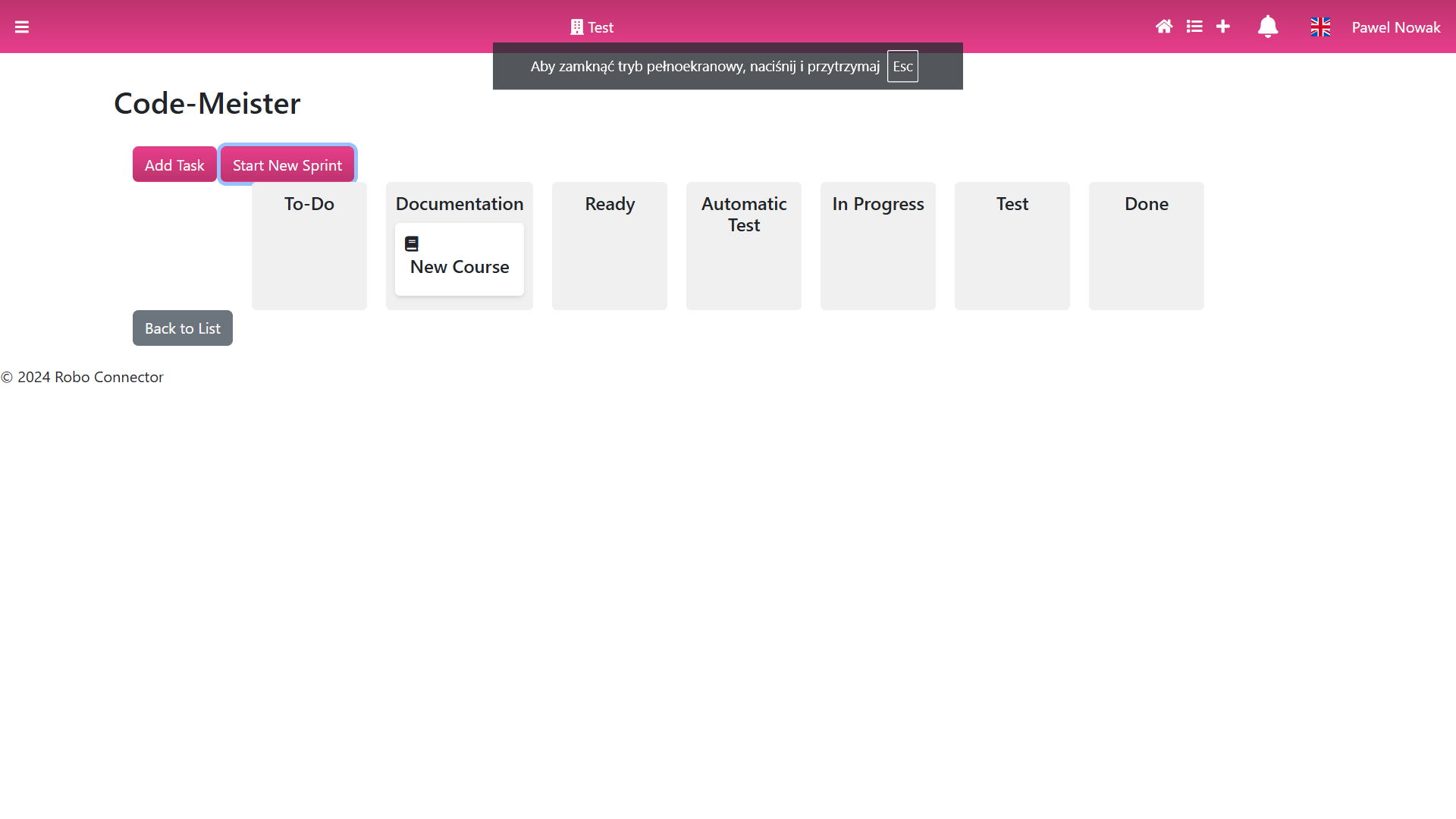Click the building icon next to Test

click(576, 27)
